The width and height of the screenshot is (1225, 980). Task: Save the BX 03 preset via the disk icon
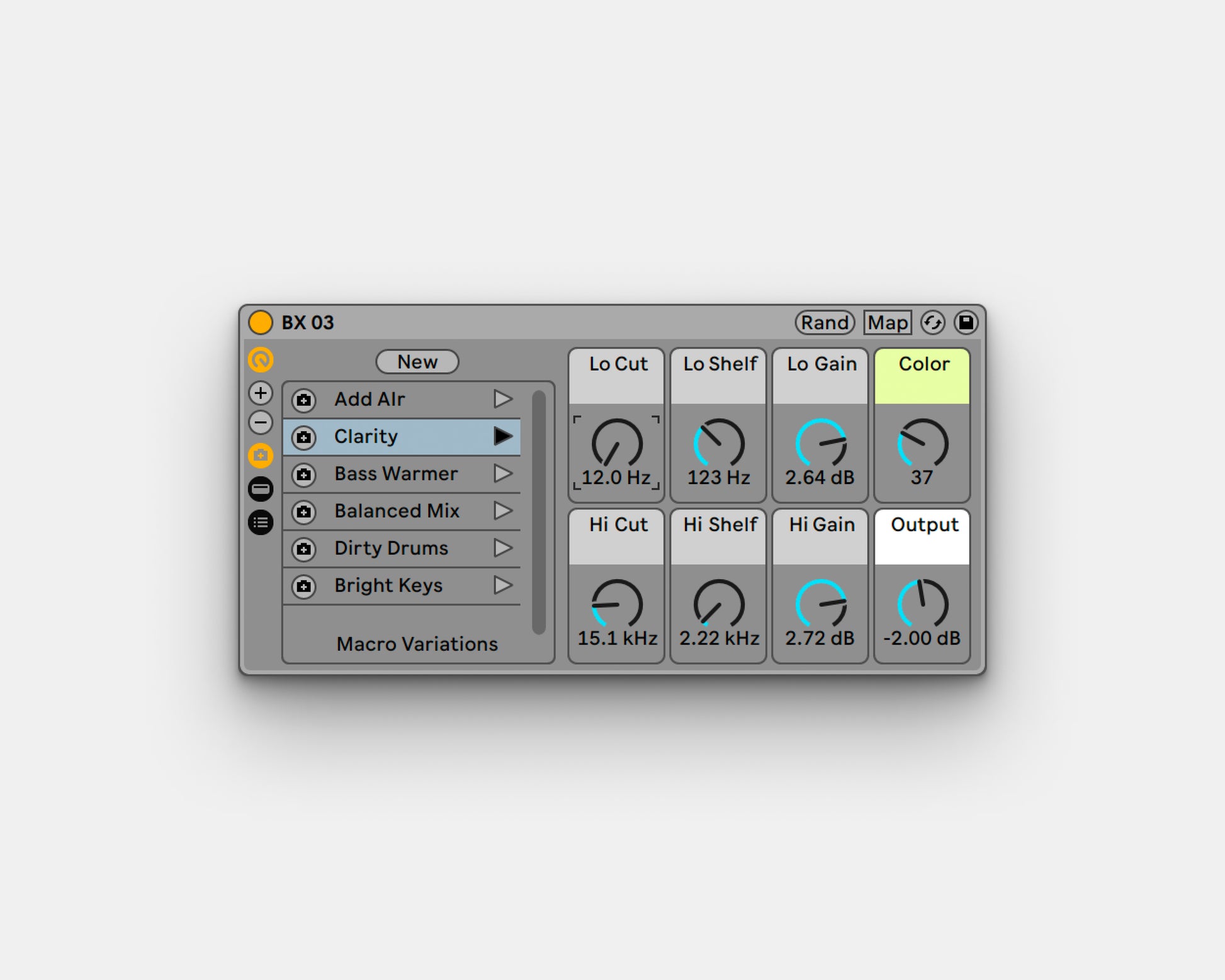coord(966,322)
